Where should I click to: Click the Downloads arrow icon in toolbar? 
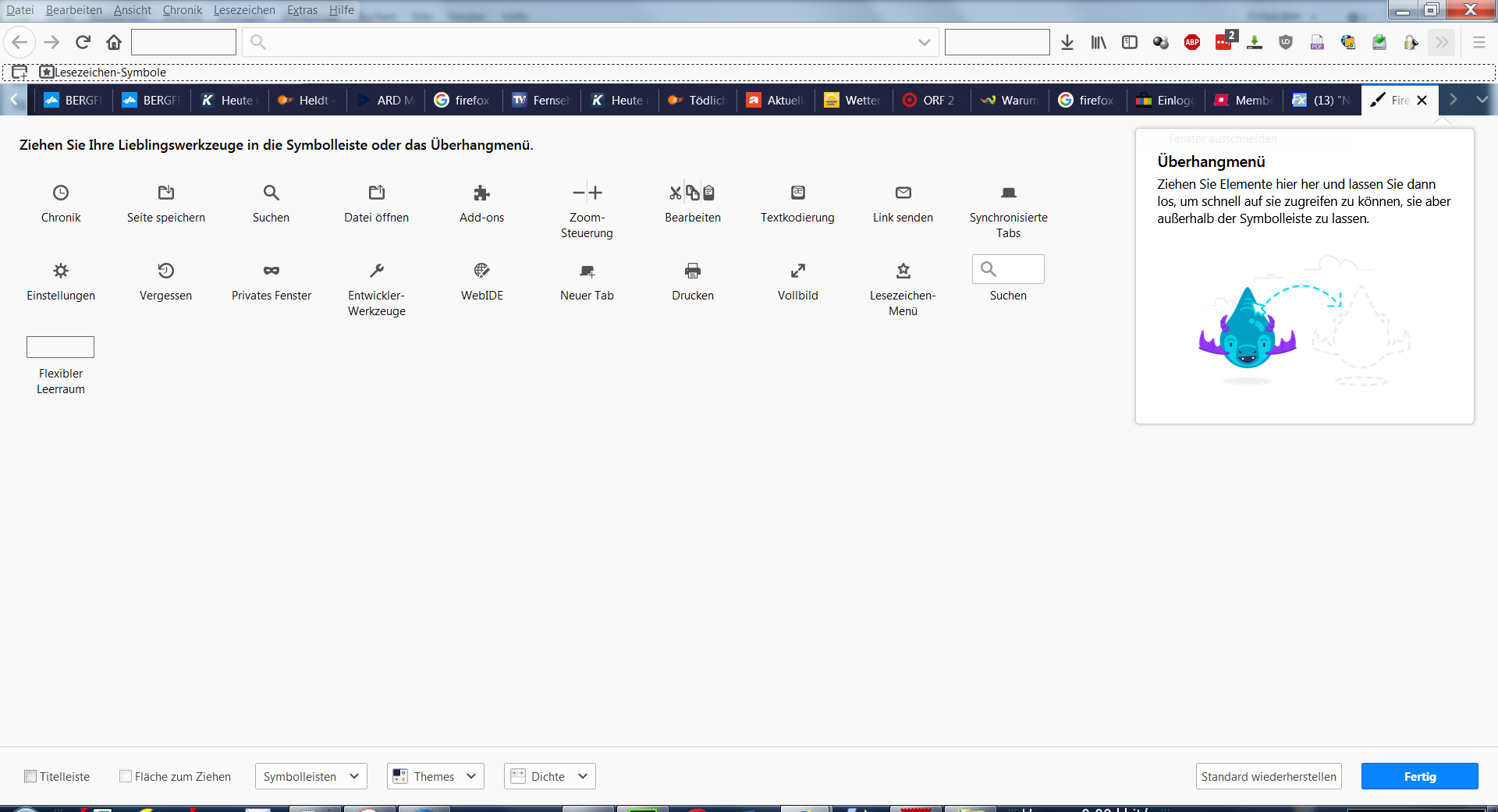coord(1067,42)
